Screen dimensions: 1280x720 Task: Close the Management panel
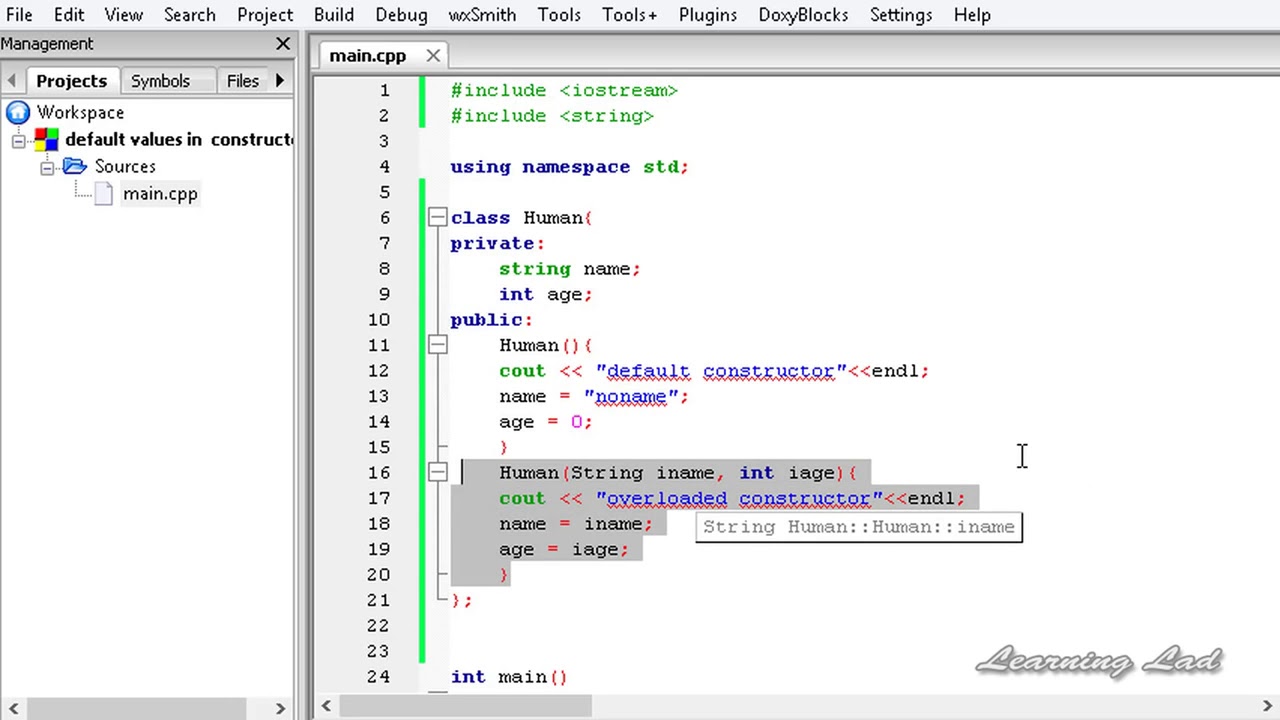(283, 44)
